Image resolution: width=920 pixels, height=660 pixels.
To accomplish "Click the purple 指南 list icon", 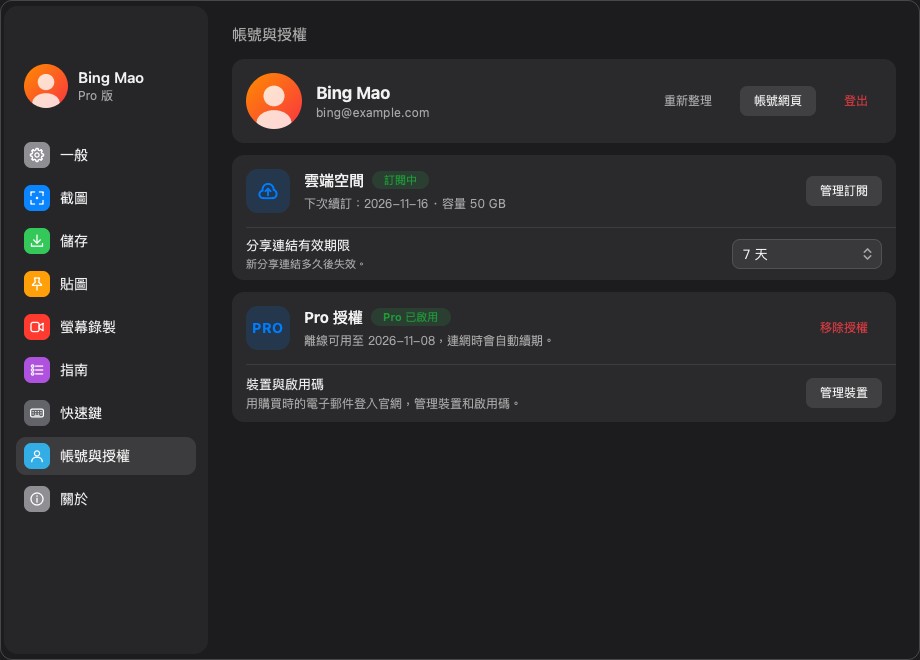I will (x=37, y=370).
